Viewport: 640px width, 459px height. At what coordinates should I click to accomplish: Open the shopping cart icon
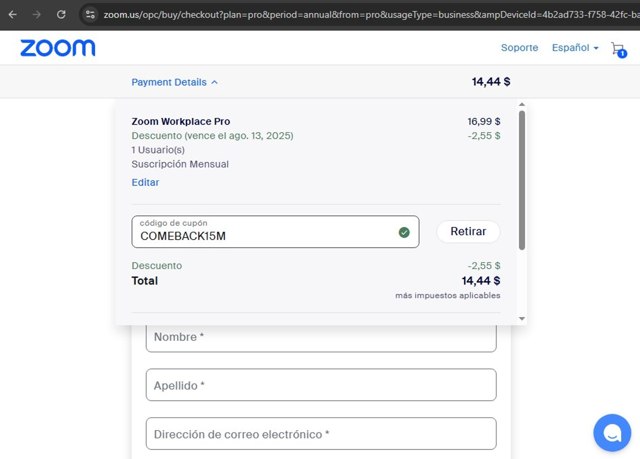click(617, 49)
